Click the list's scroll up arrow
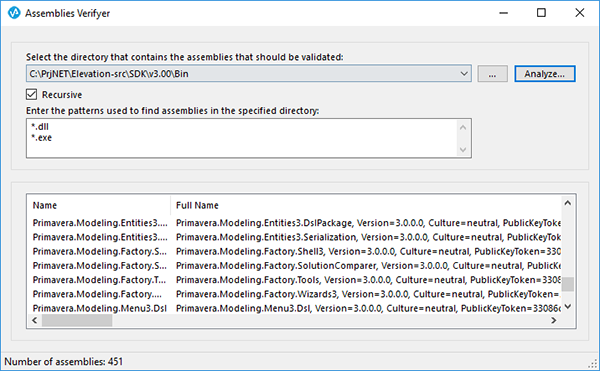Image resolution: width=600 pixels, height=371 pixels. (568, 203)
